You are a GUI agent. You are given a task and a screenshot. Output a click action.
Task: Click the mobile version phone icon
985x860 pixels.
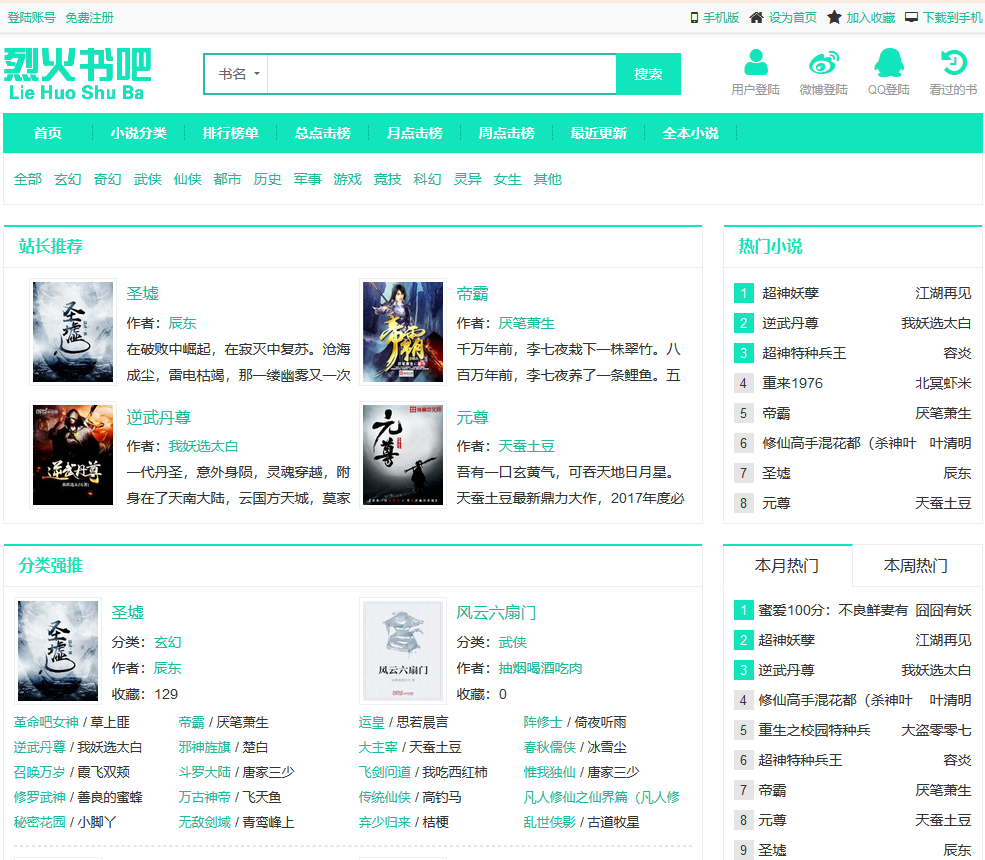[694, 17]
